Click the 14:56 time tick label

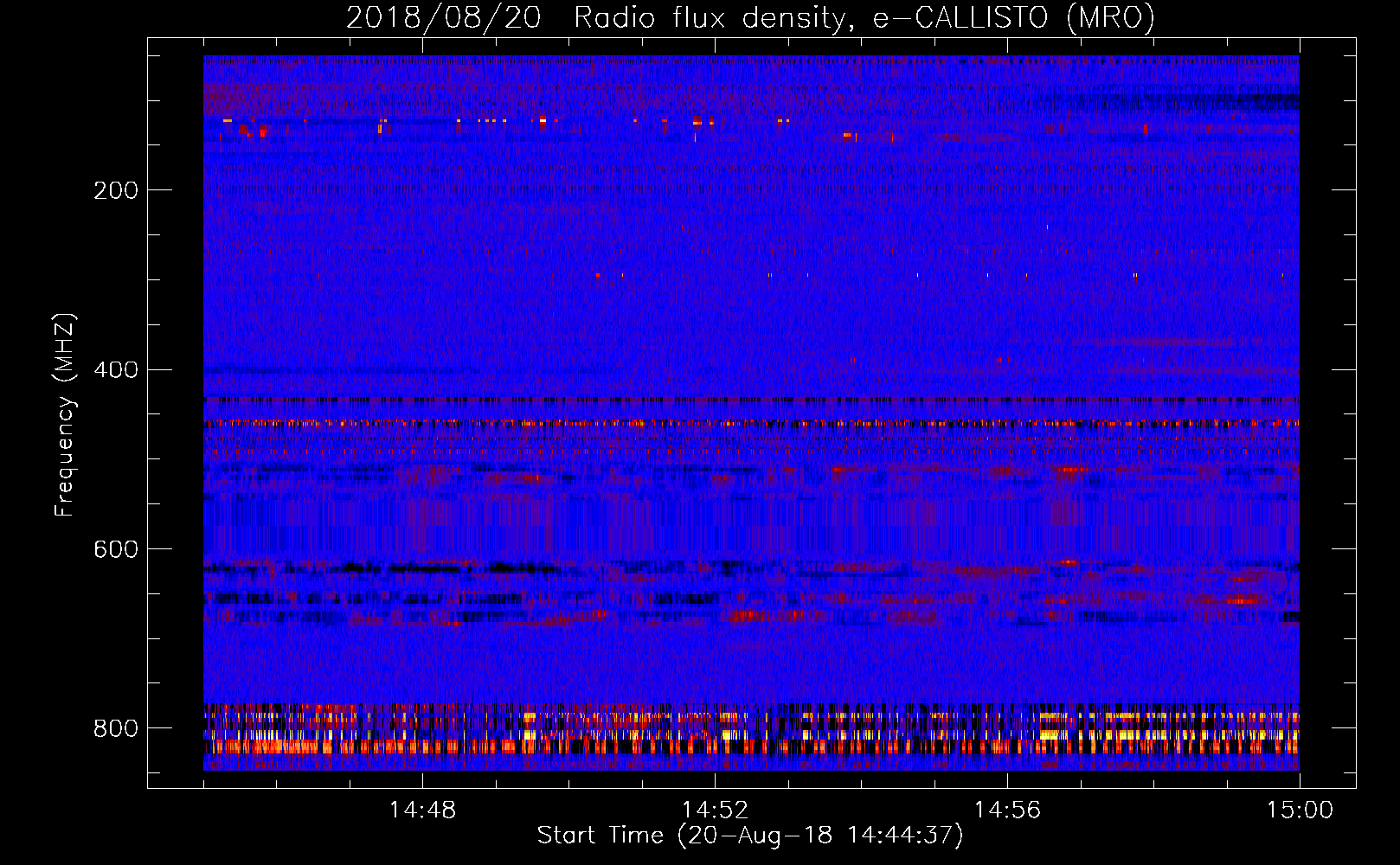1007,811
